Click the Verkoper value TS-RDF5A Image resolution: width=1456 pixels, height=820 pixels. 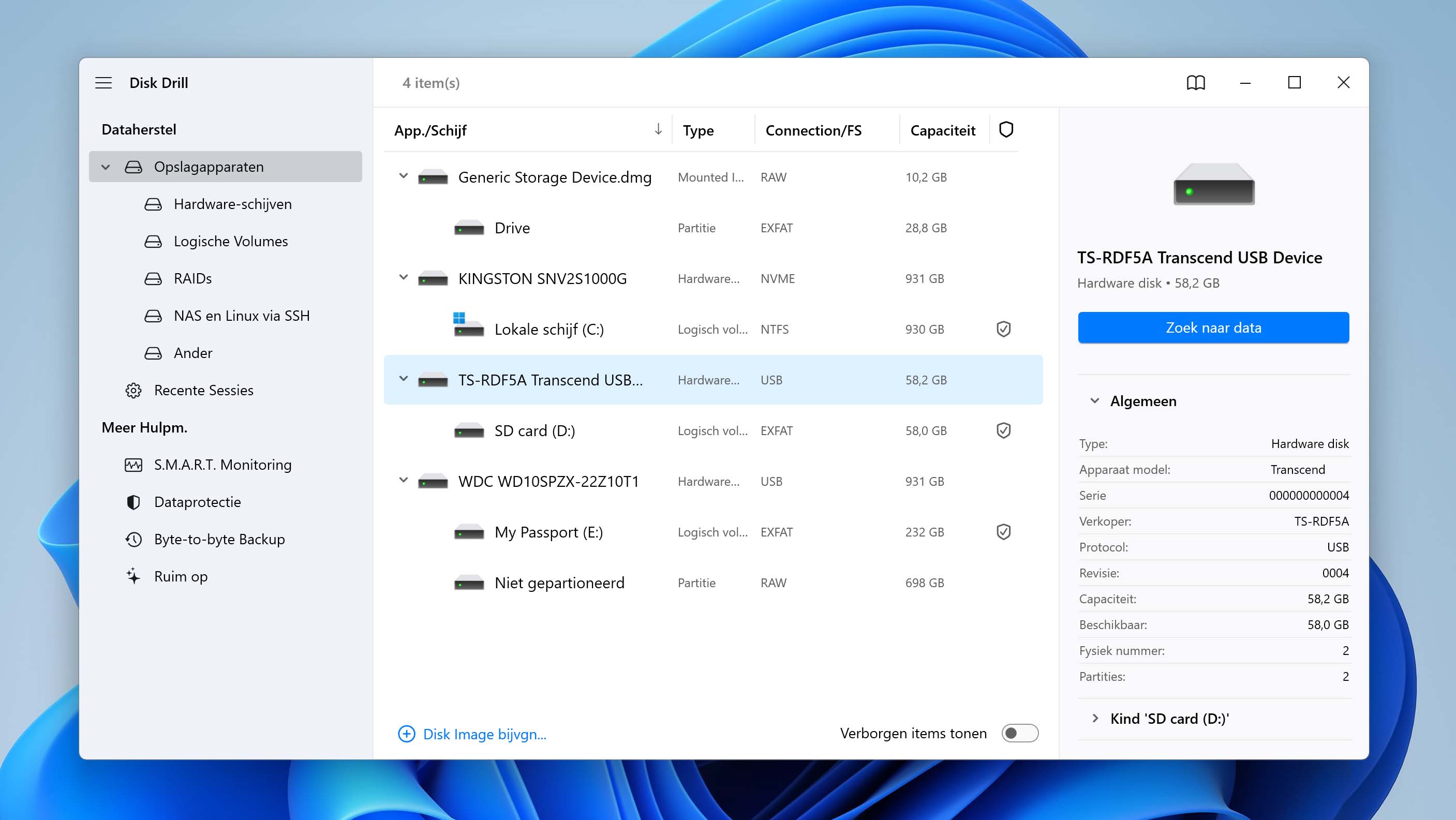click(x=1321, y=521)
